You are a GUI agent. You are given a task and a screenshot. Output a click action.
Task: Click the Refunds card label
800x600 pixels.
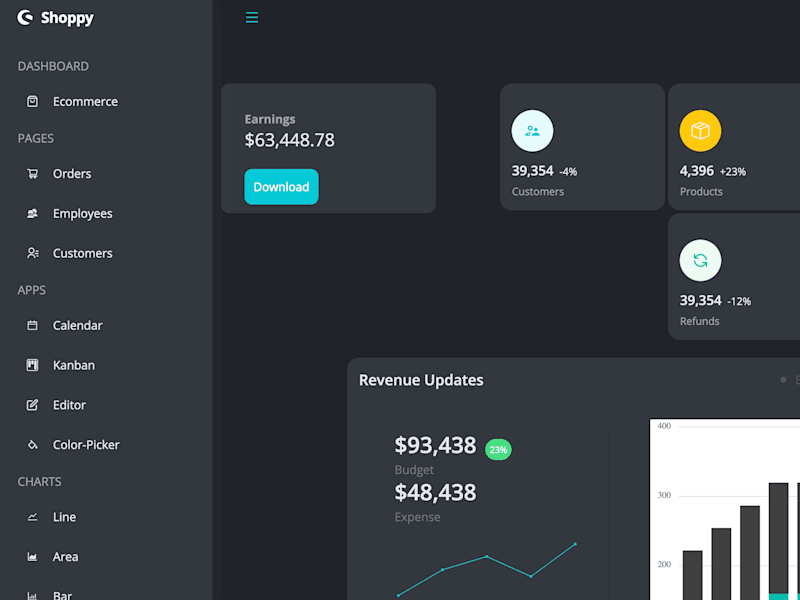tap(699, 321)
